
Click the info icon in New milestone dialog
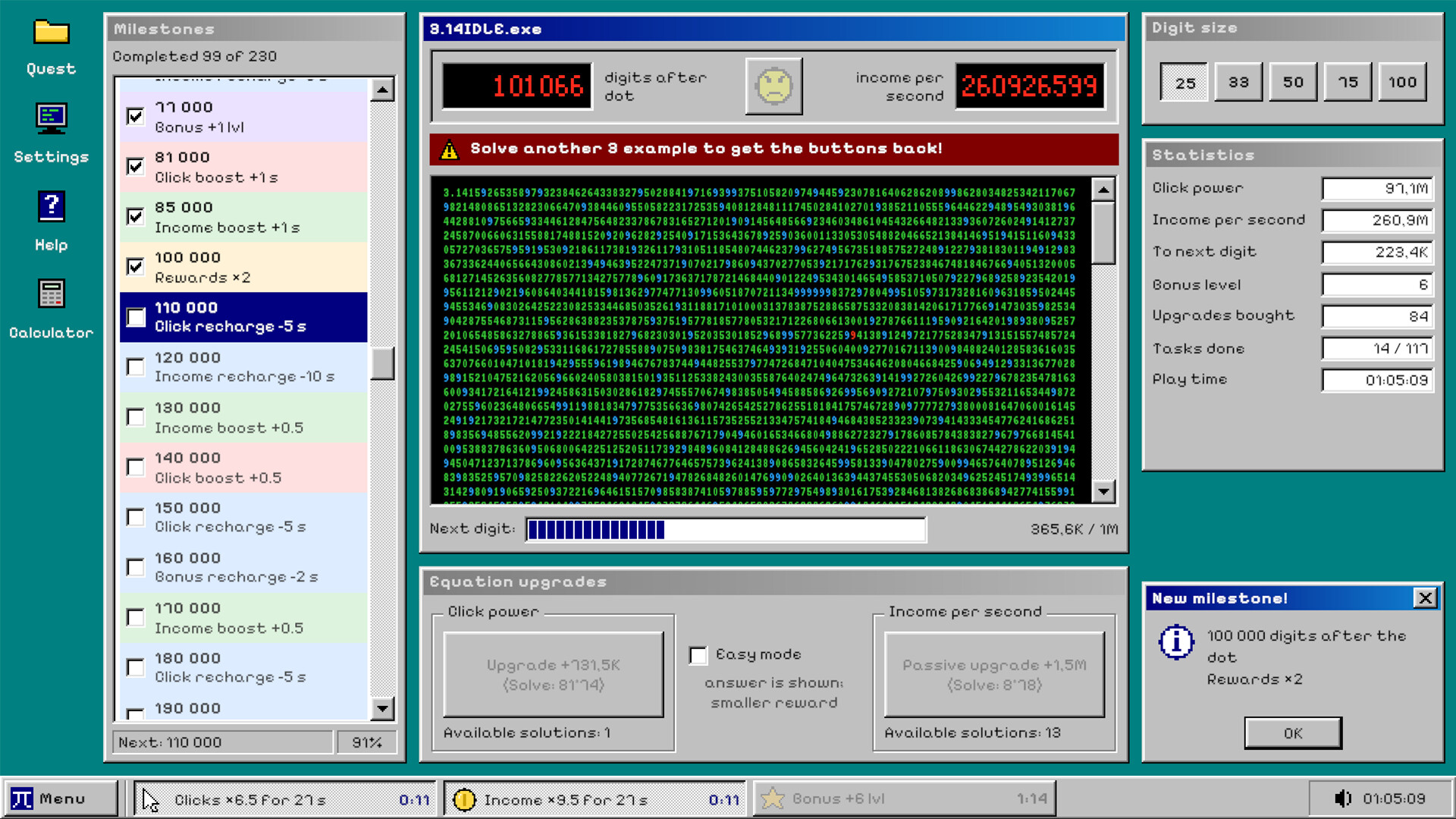click(x=1176, y=642)
